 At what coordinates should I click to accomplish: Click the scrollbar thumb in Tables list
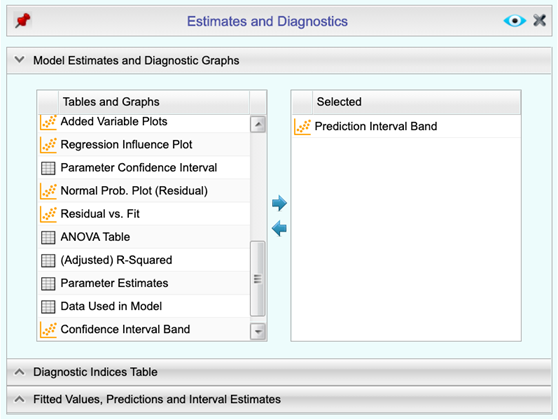(x=258, y=279)
